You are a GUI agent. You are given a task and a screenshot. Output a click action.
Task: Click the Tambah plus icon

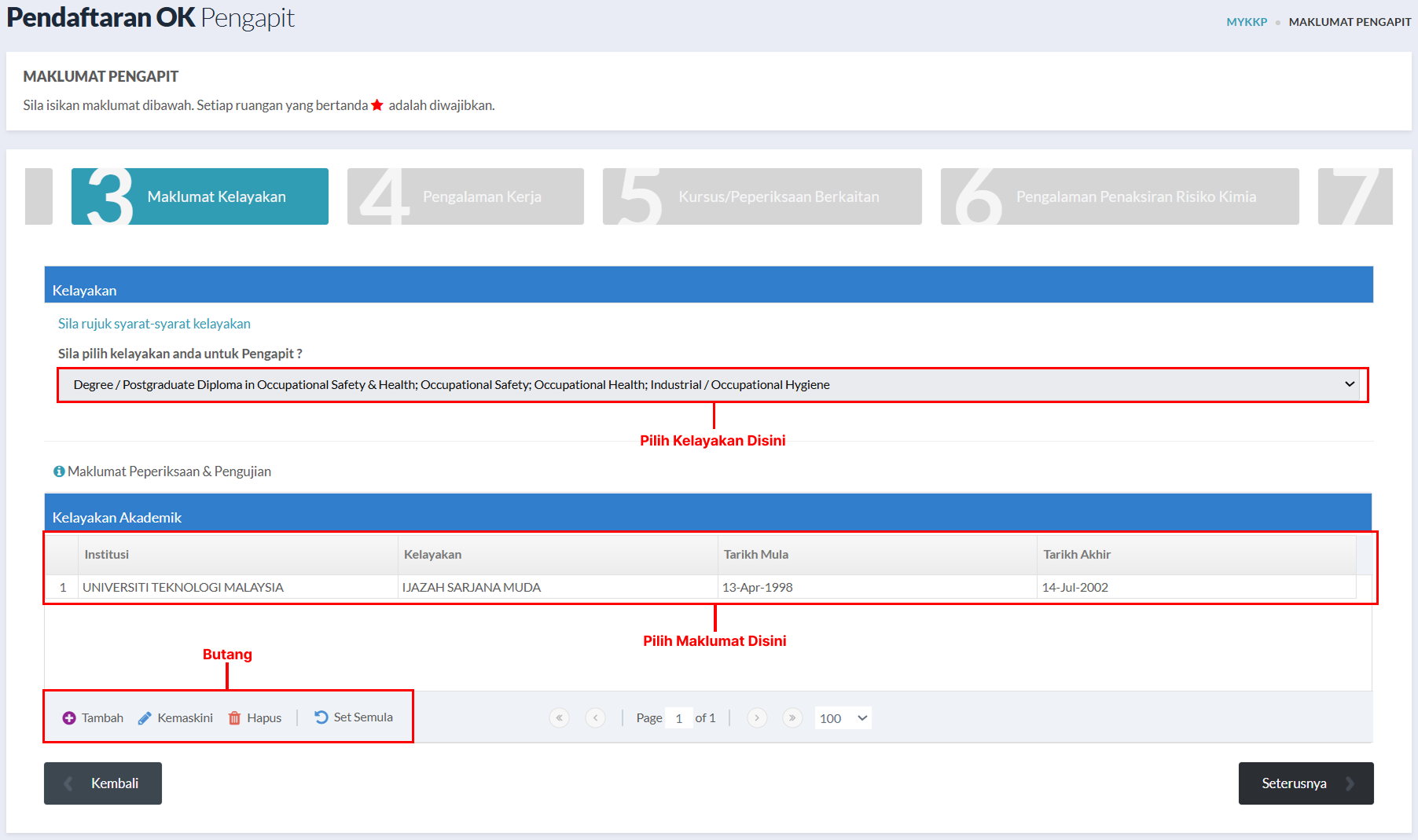[x=69, y=718]
